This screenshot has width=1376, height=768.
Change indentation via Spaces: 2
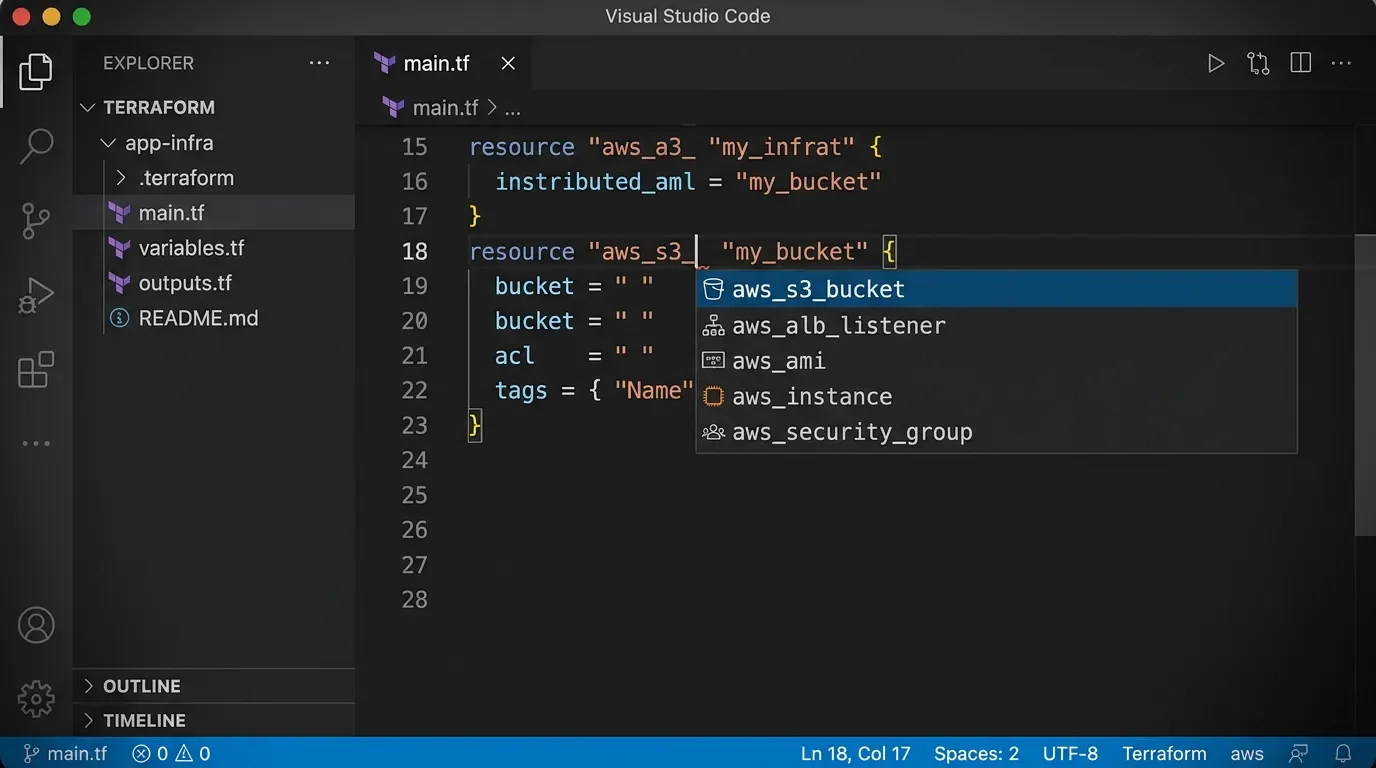pyautogui.click(x=976, y=754)
